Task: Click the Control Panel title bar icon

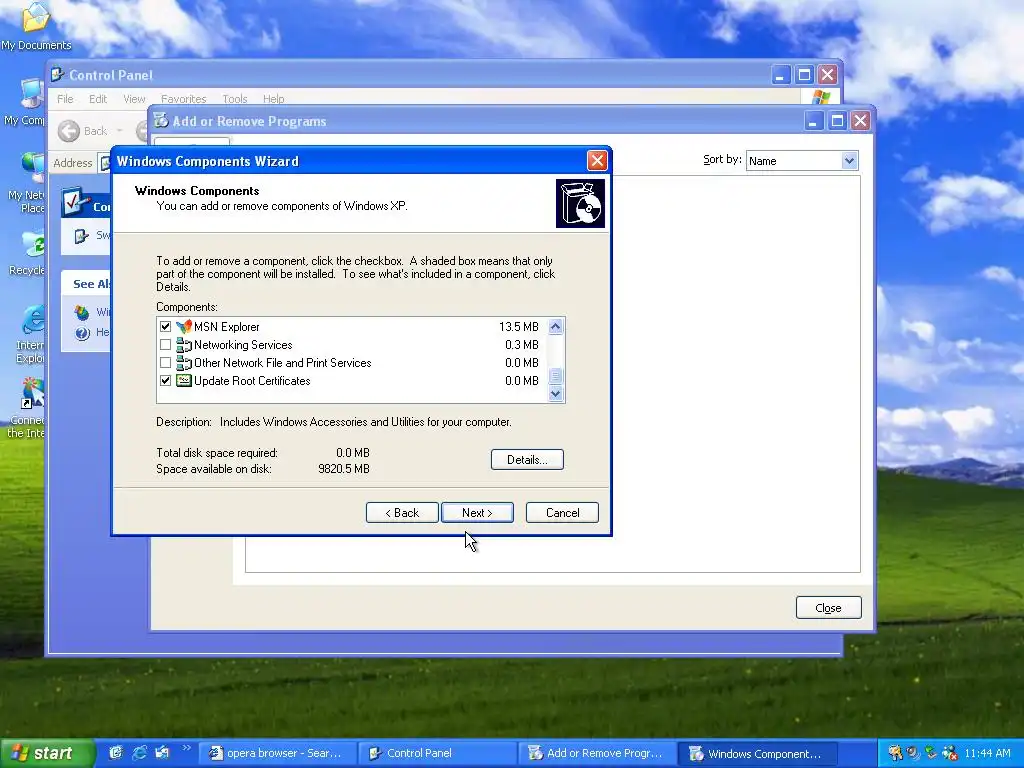Action: pos(57,75)
